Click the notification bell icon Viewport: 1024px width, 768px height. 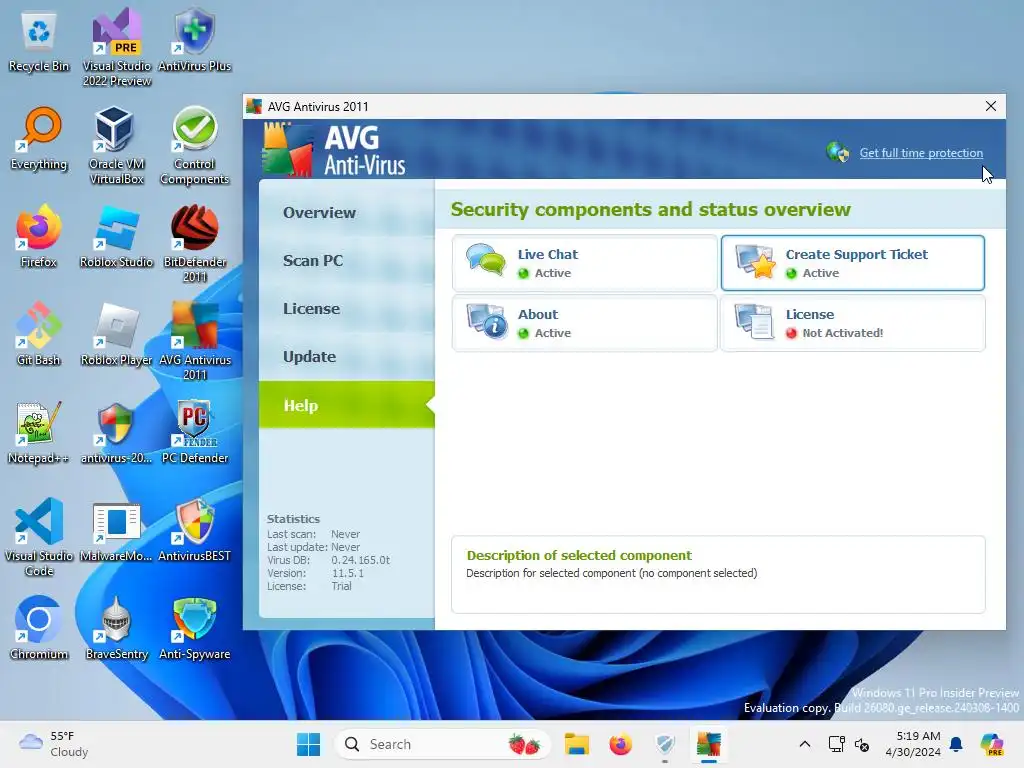[x=956, y=744]
